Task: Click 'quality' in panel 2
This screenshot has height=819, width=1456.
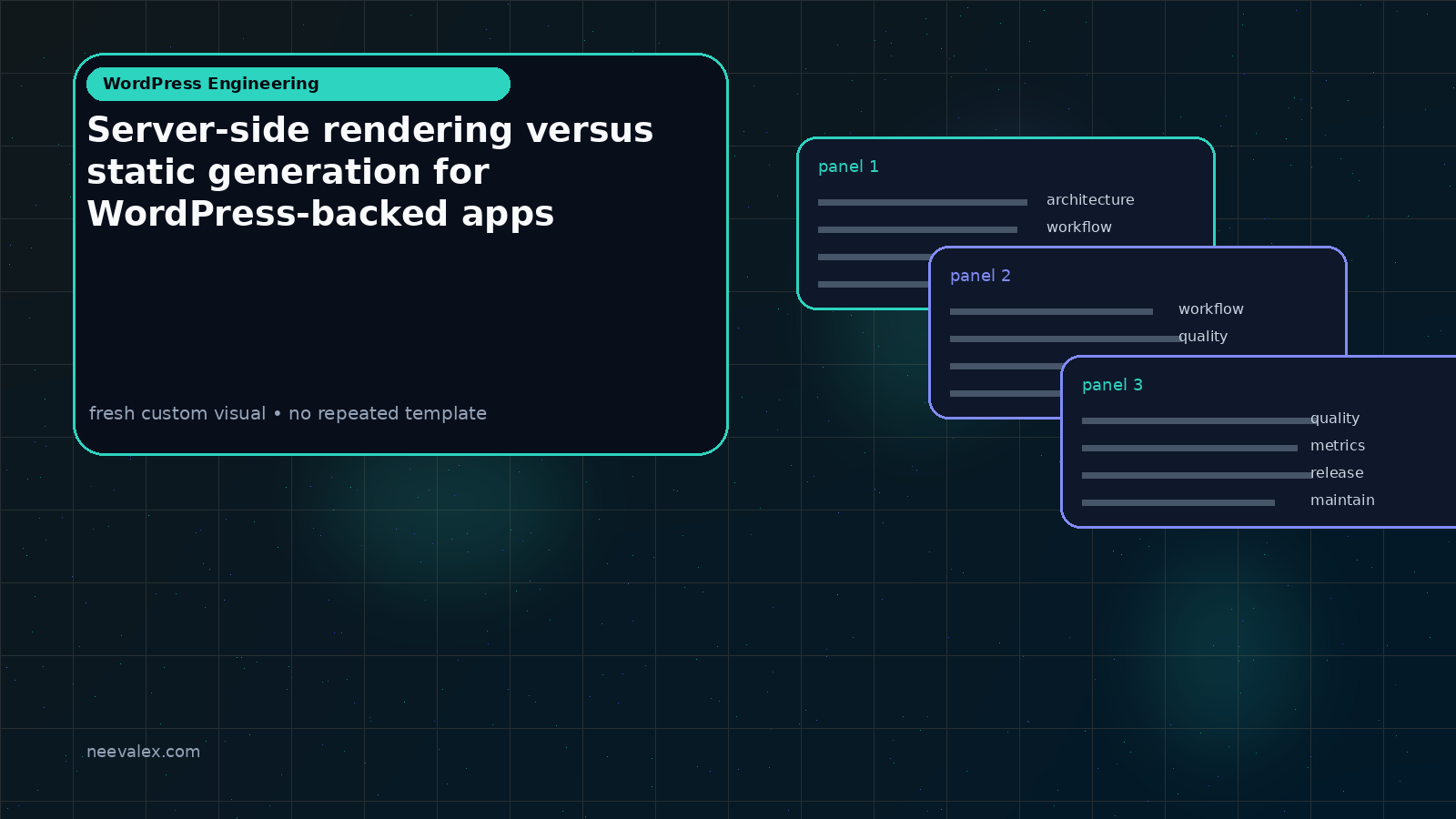Action: tap(1203, 337)
